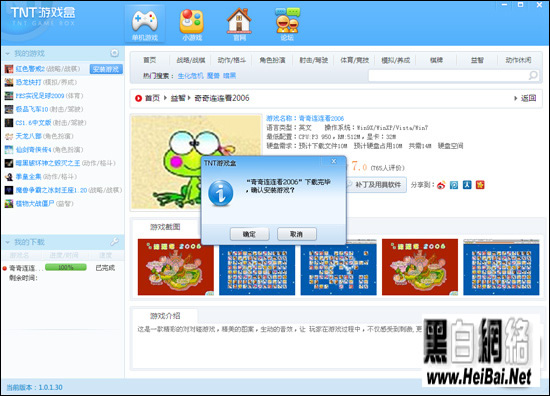Click the 100% download progress bar
The image size is (550, 396).
(66, 267)
